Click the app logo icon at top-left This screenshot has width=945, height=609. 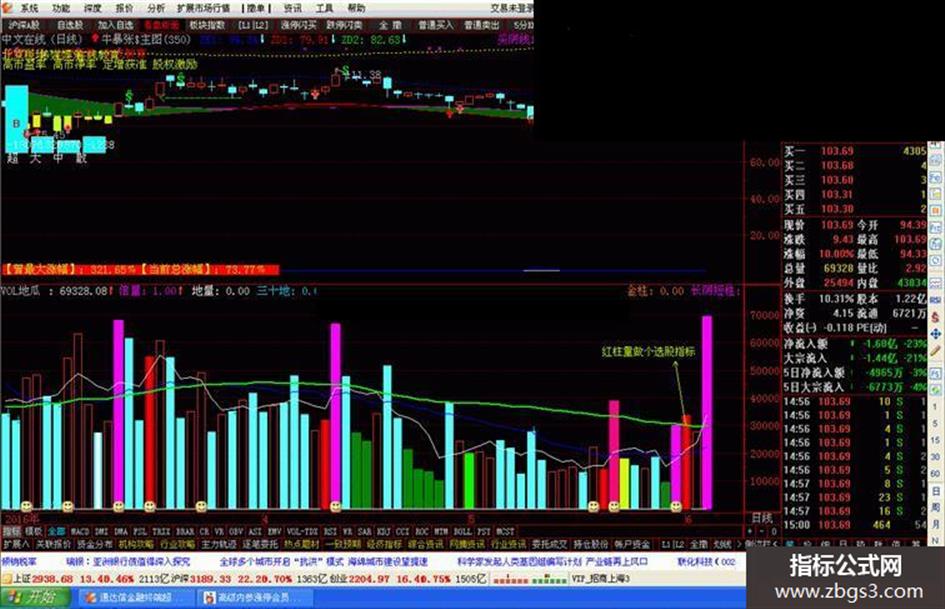pos(7,8)
